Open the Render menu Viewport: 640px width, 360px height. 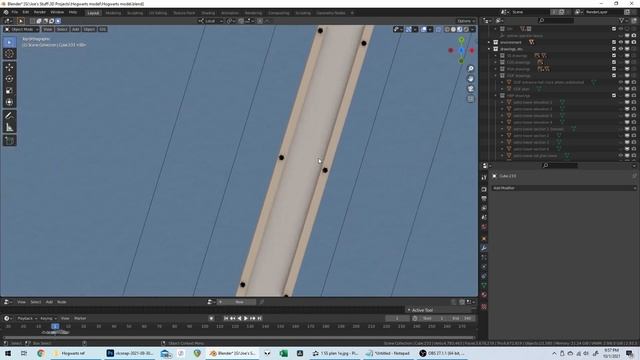tap(40, 12)
